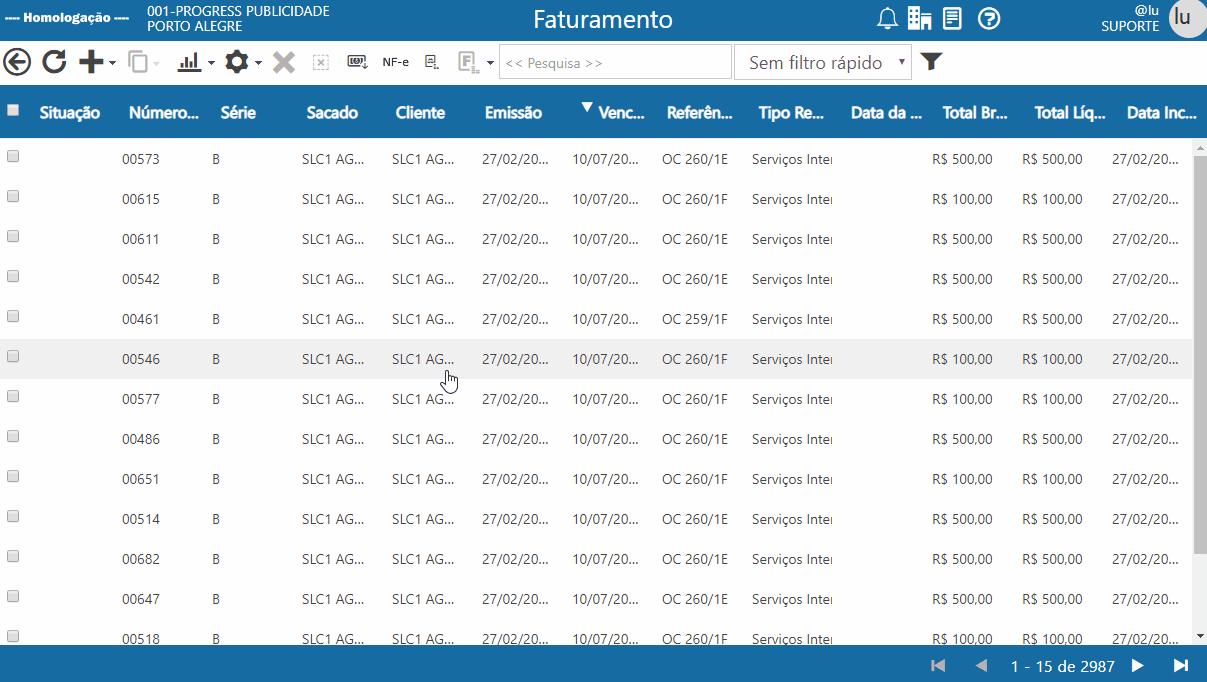The height and width of the screenshot is (682, 1207).
Task: Select the invoice number 00514 cell
Action: click(x=141, y=519)
